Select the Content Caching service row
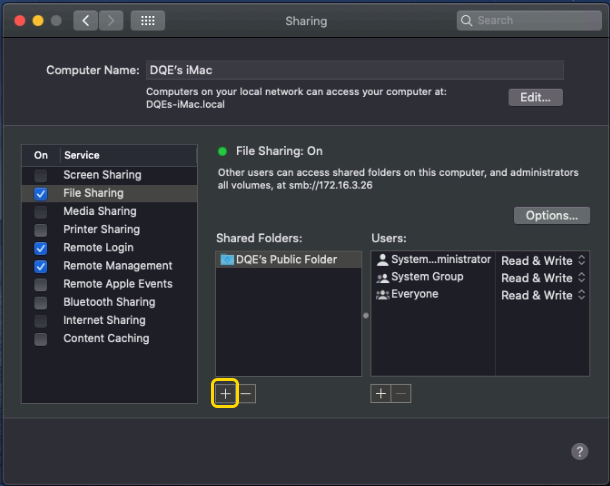 coord(109,339)
